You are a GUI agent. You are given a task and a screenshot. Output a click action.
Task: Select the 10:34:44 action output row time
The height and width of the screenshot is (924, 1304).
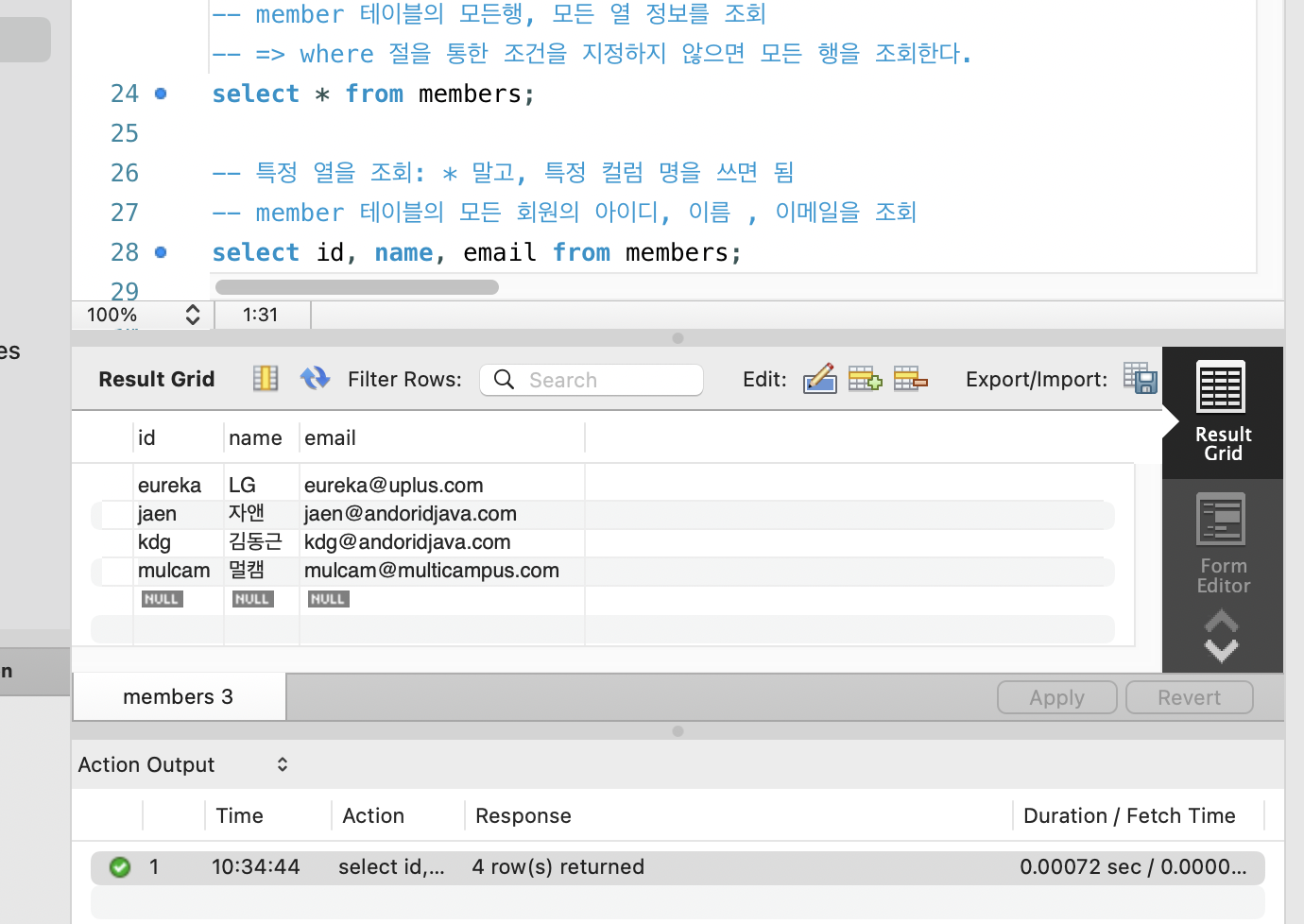256,866
